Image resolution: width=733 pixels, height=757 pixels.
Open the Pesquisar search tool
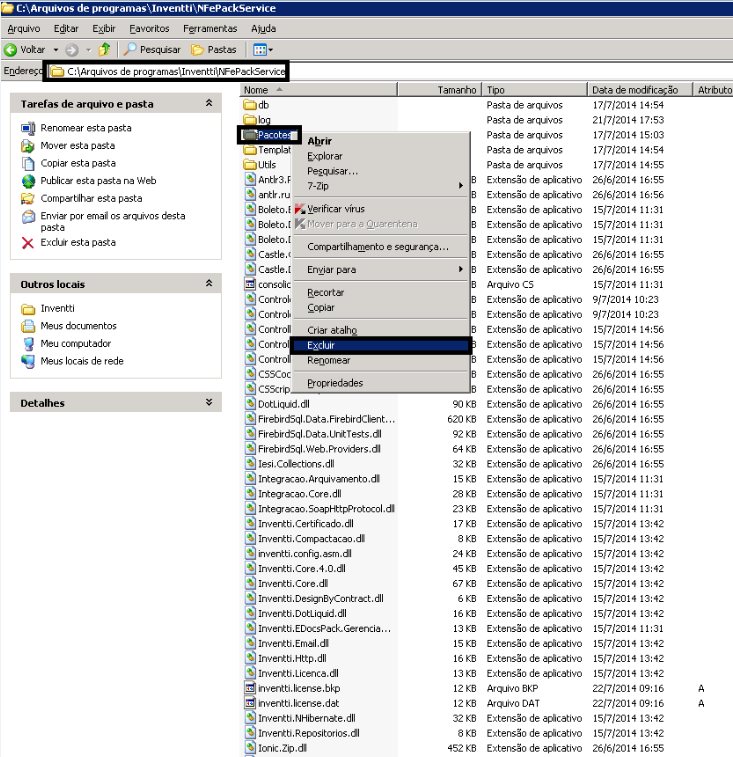(x=152, y=49)
